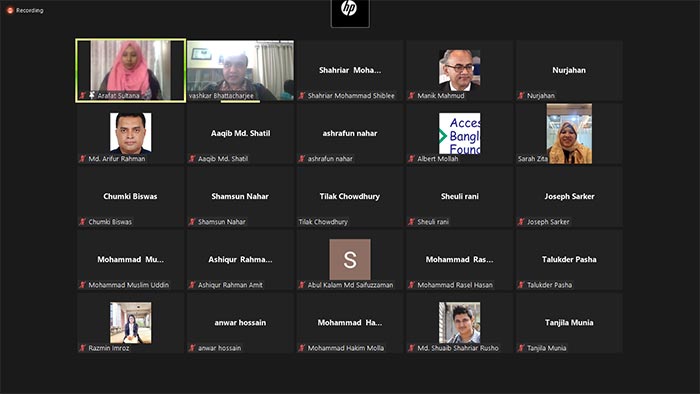
Task: Select vashkar Bhattacharjee's video tile
Action: [240, 70]
